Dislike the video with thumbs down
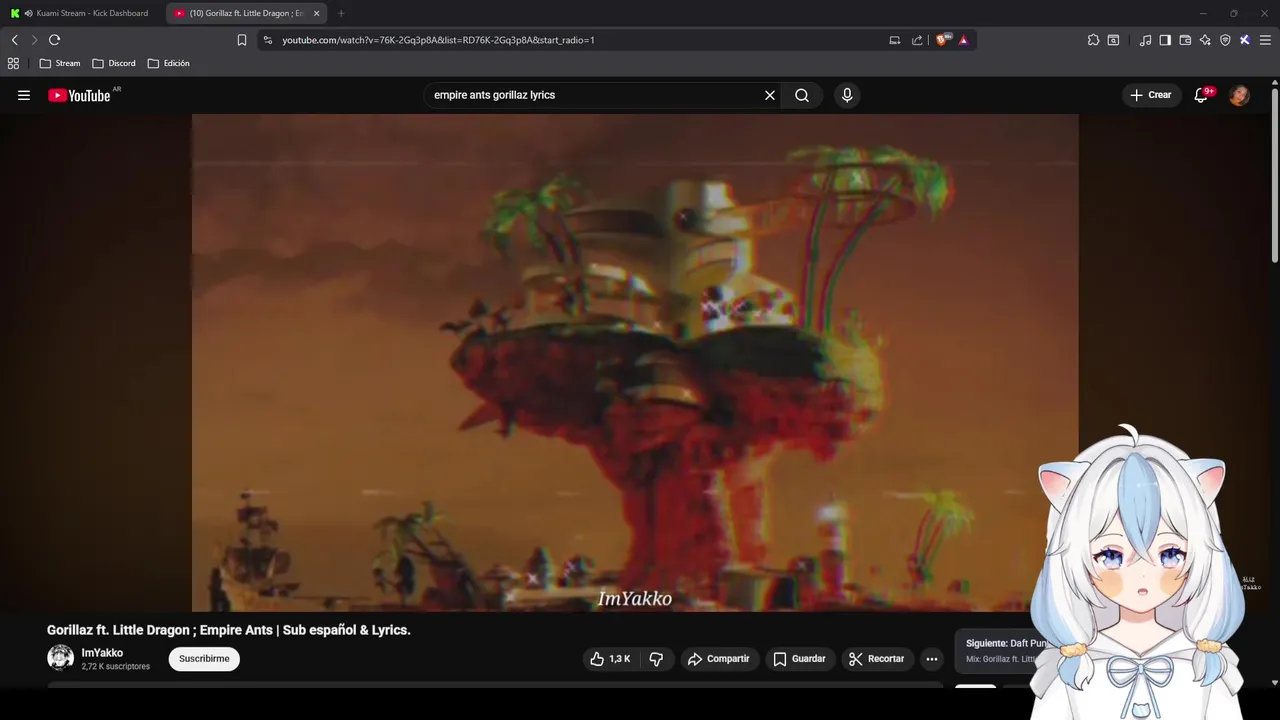 [656, 659]
